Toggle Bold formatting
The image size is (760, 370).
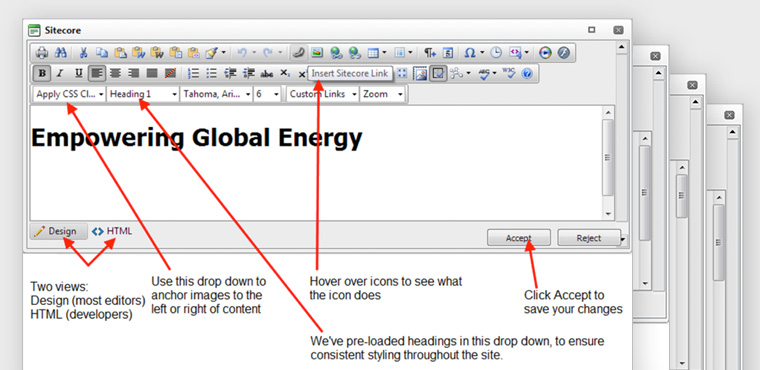tap(42, 73)
